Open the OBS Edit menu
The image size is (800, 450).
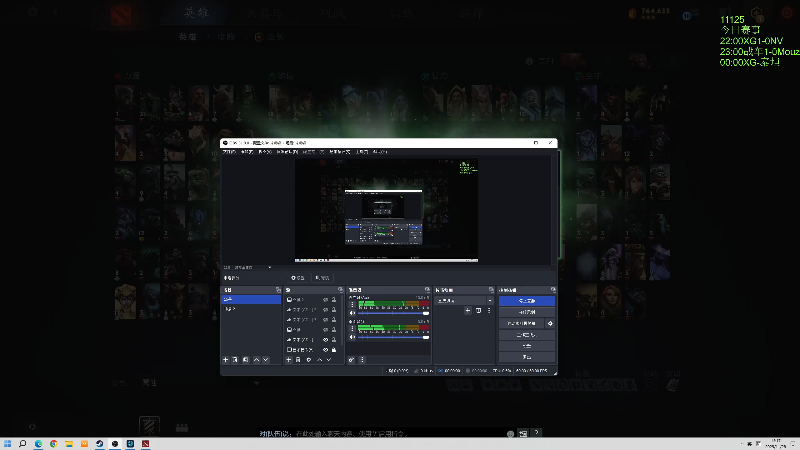tap(247, 152)
